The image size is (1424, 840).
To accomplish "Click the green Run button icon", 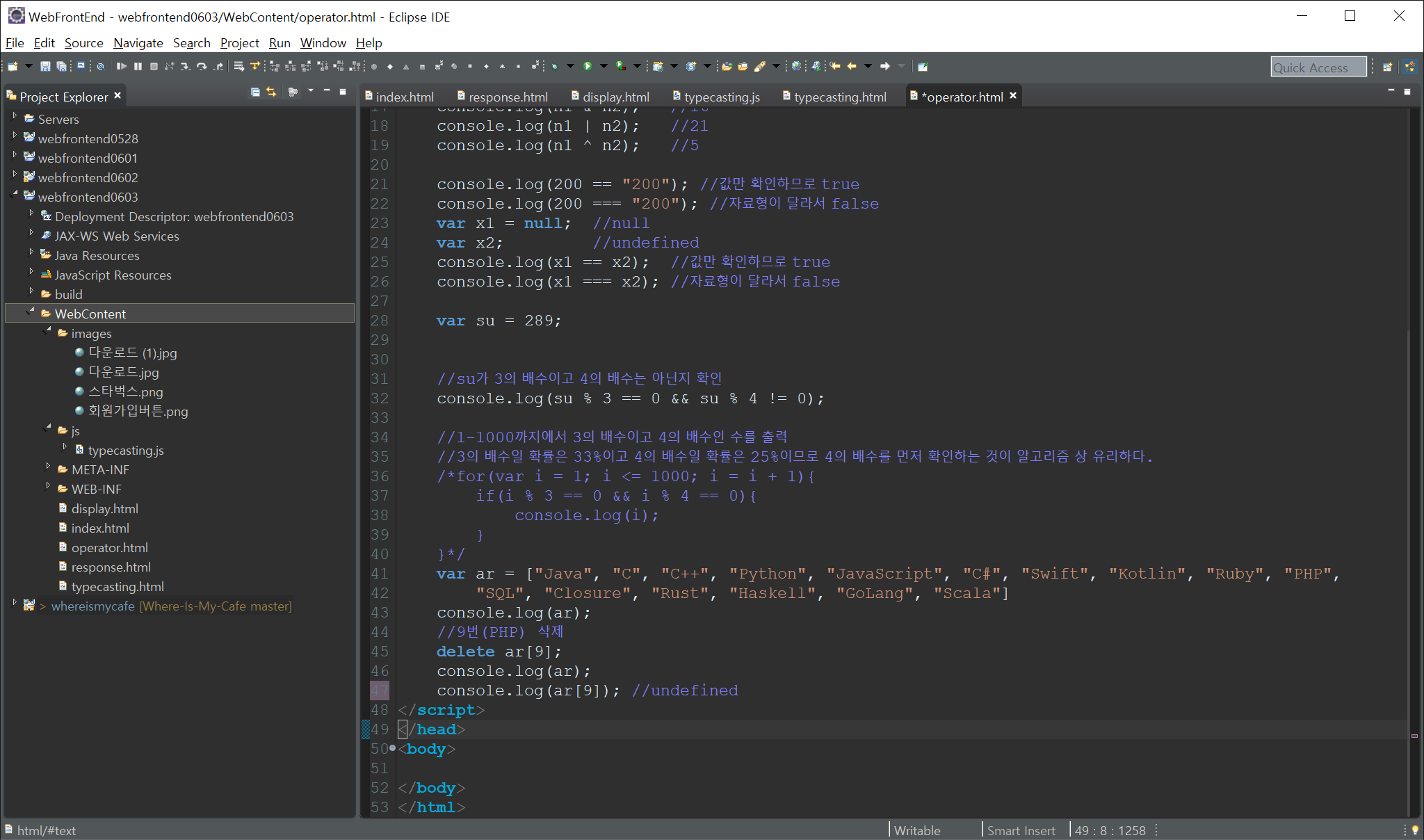I will point(588,67).
